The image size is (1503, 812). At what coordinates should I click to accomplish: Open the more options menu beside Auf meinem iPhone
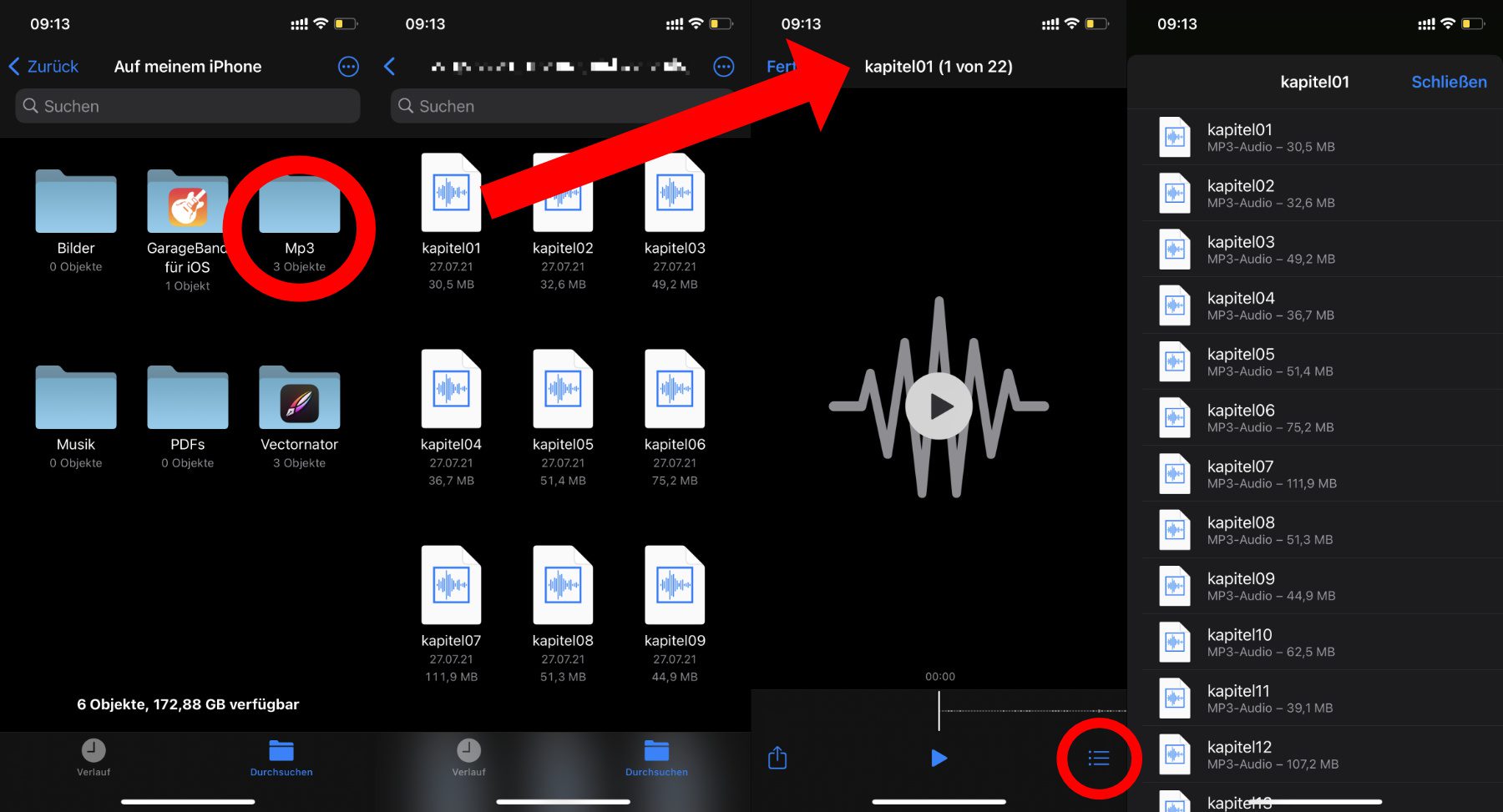(348, 66)
